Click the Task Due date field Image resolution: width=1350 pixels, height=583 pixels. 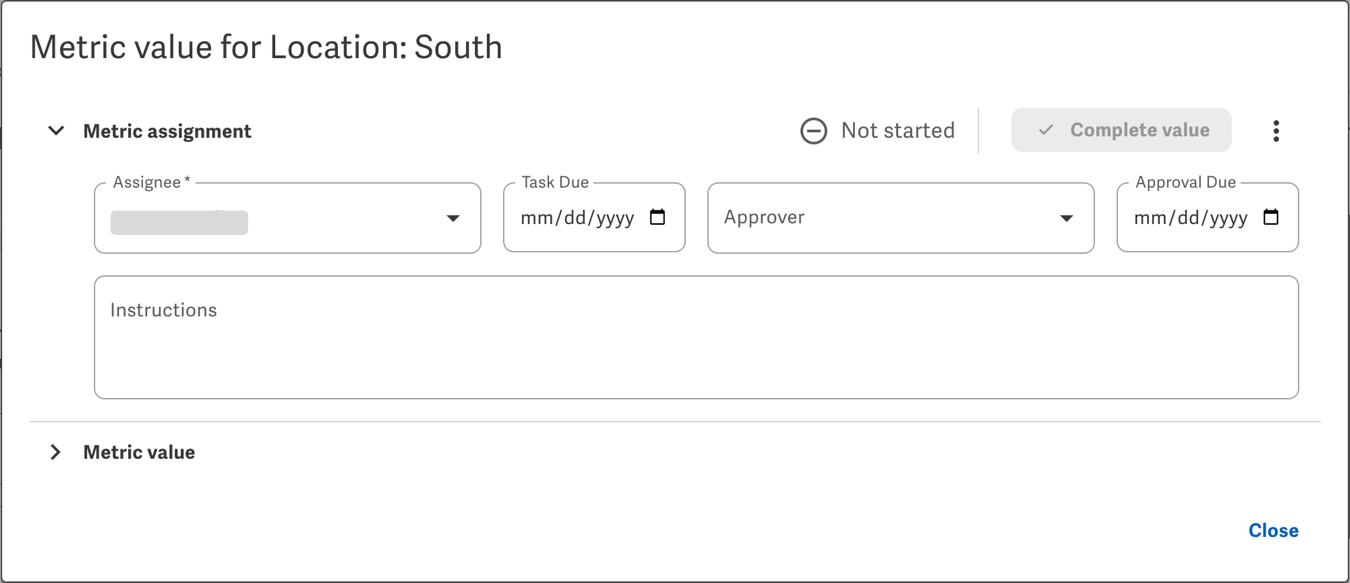pyautogui.click(x=594, y=217)
